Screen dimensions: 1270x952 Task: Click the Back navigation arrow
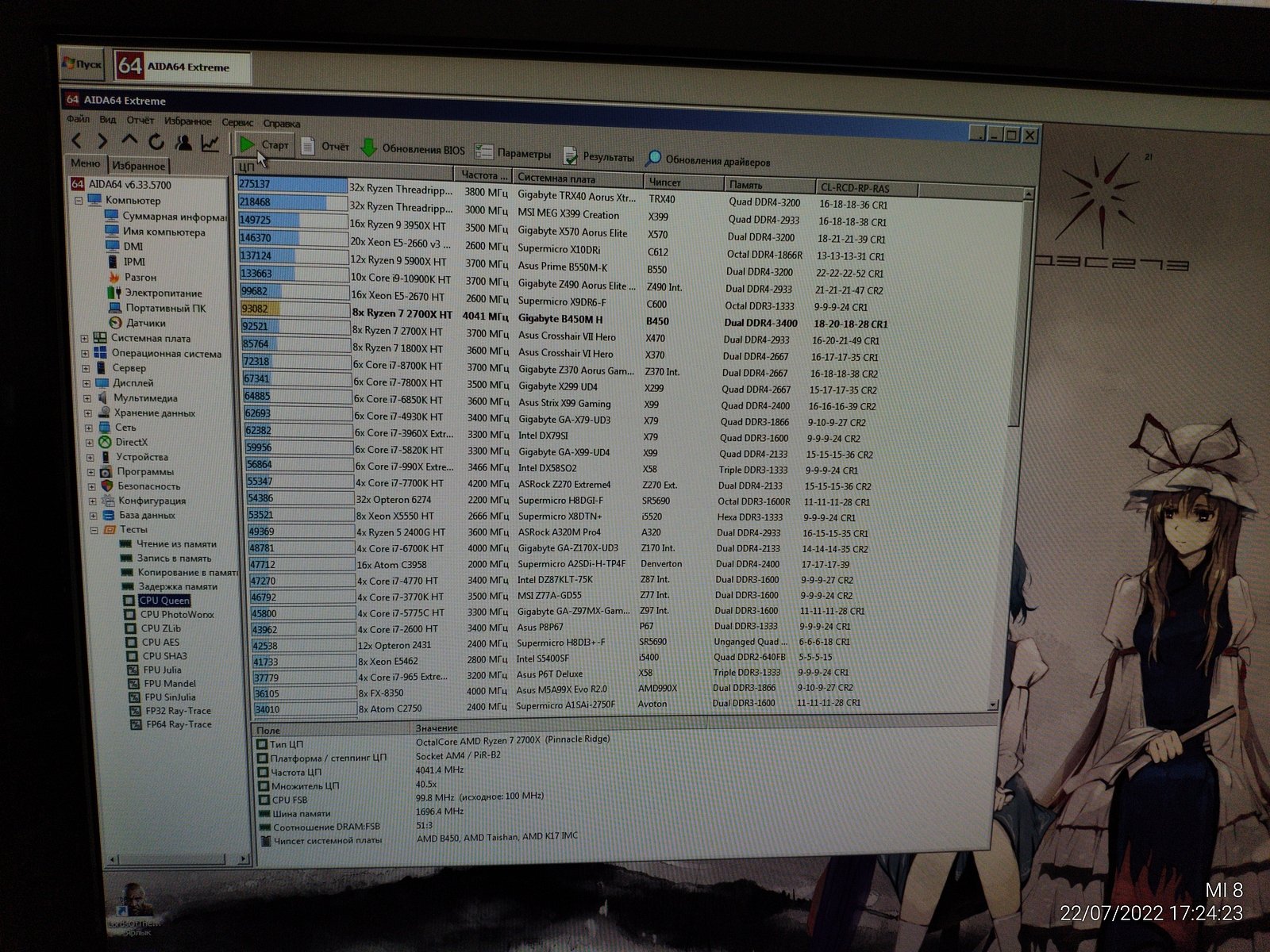coord(77,141)
